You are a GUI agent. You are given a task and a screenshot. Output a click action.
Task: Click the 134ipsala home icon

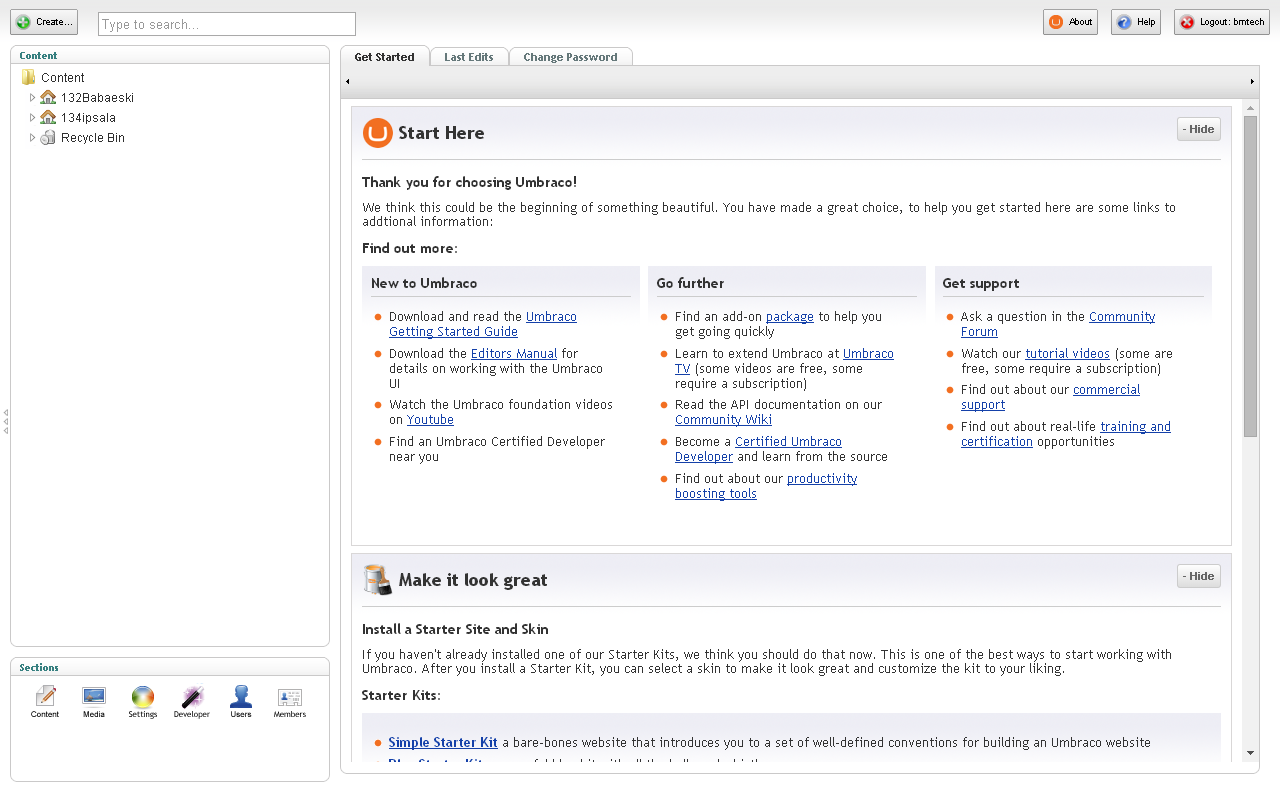(48, 118)
